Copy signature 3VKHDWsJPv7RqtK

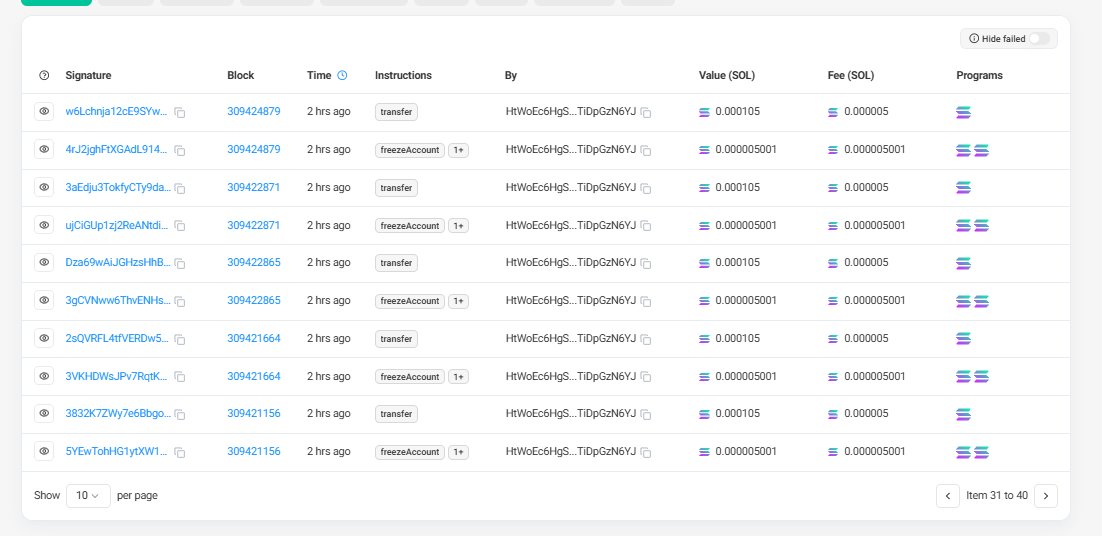pyautogui.click(x=180, y=377)
